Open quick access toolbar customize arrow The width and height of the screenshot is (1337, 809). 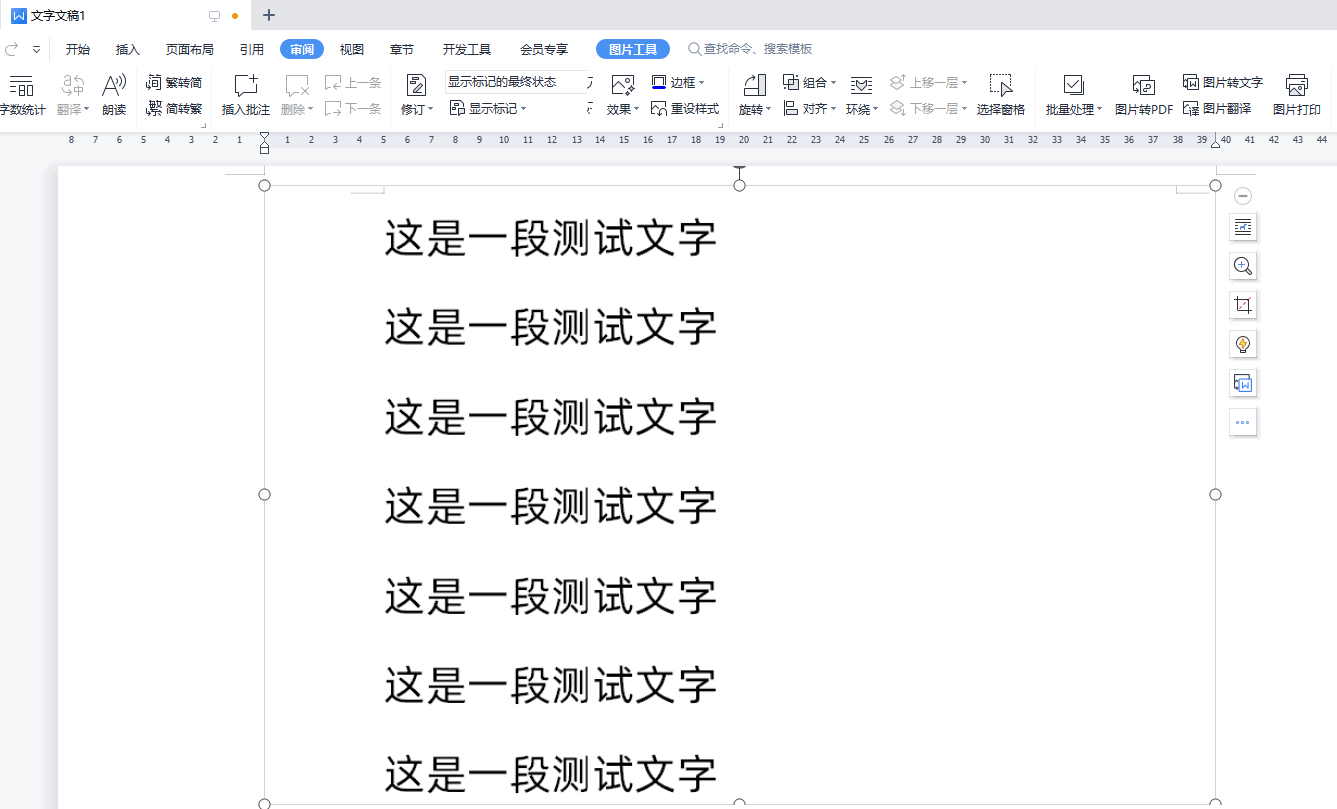click(37, 49)
